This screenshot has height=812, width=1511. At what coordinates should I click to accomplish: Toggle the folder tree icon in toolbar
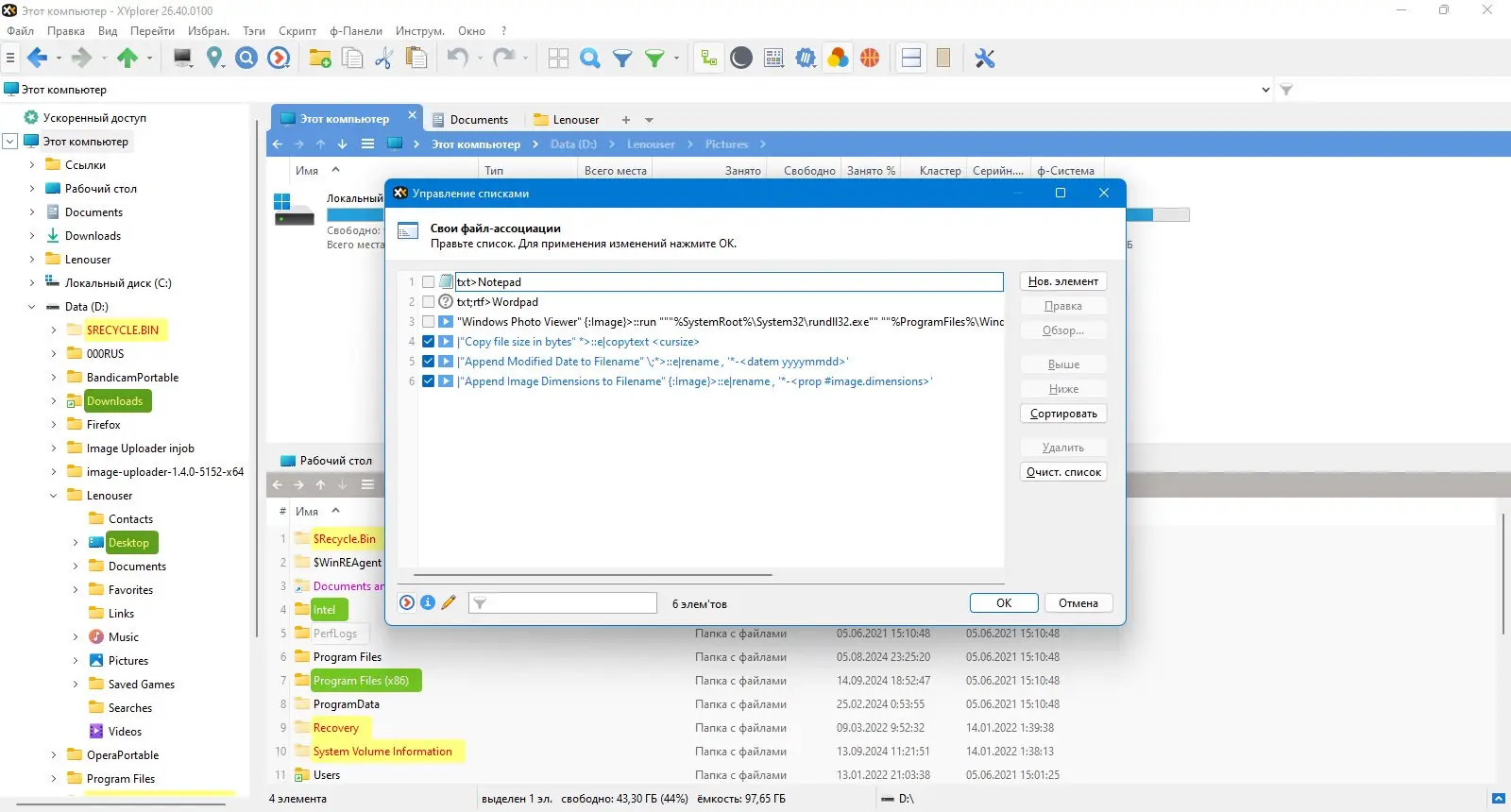point(709,59)
